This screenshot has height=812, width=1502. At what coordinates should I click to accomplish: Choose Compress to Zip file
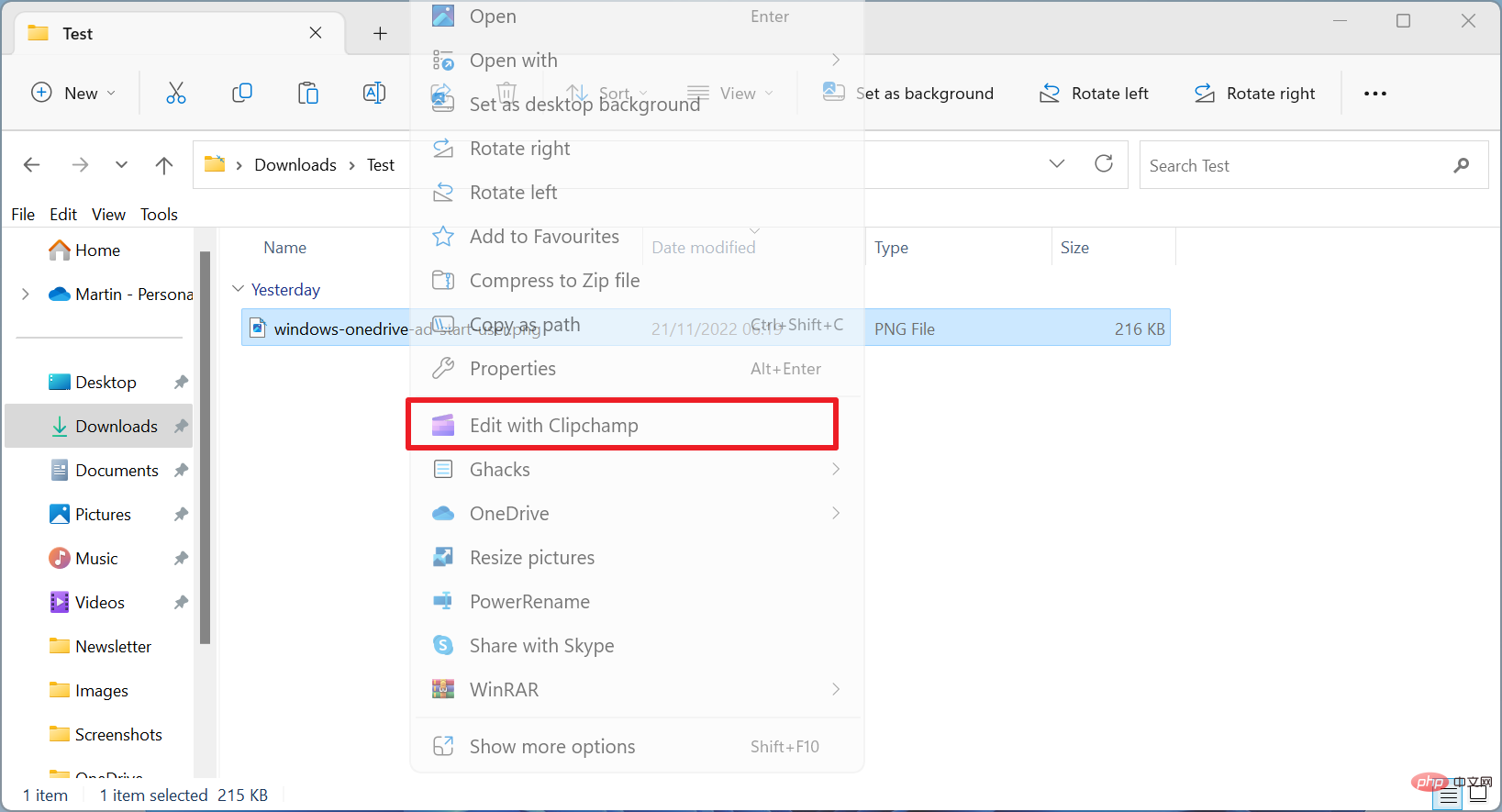click(637, 281)
